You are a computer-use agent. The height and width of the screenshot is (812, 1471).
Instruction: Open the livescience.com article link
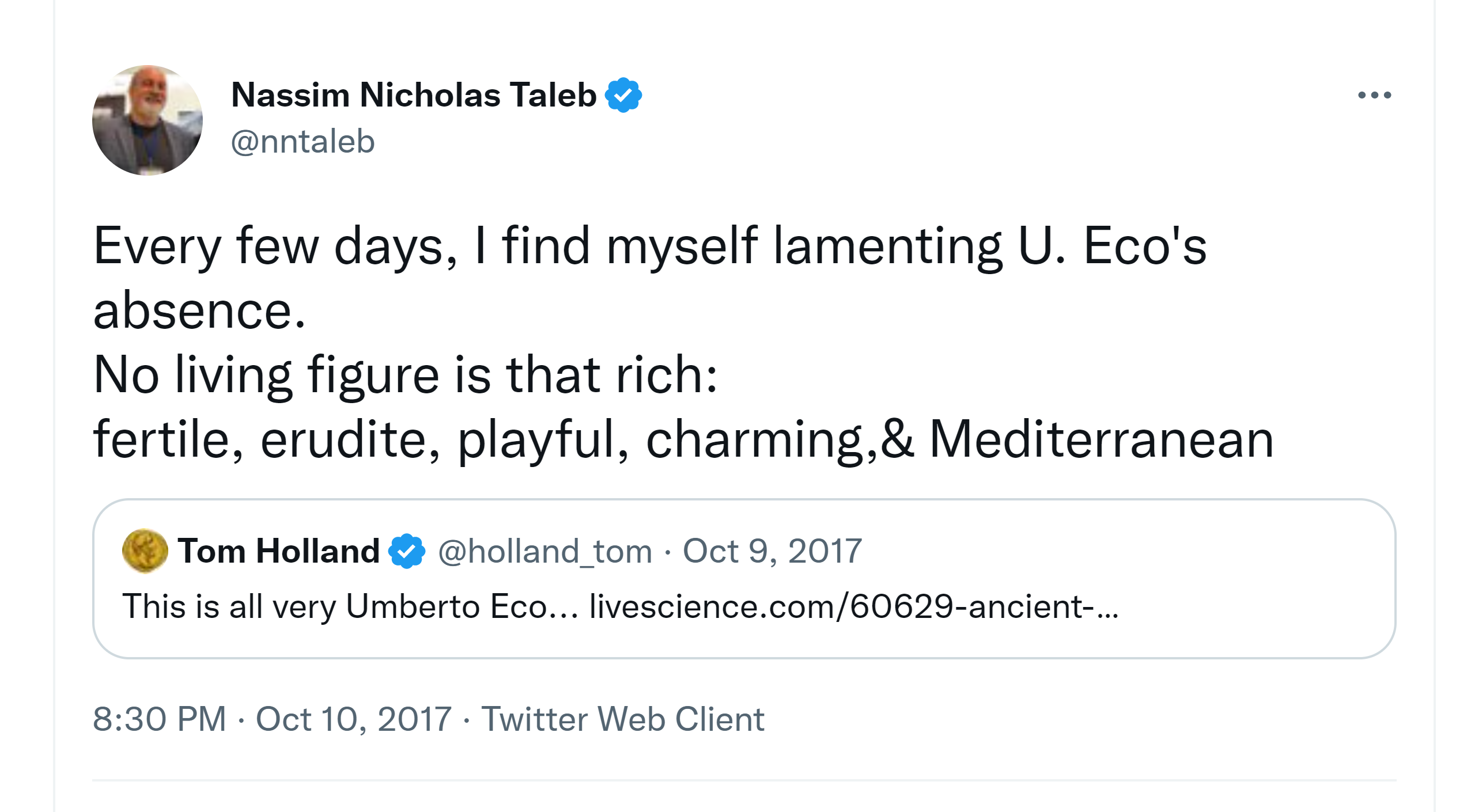[x=853, y=606]
